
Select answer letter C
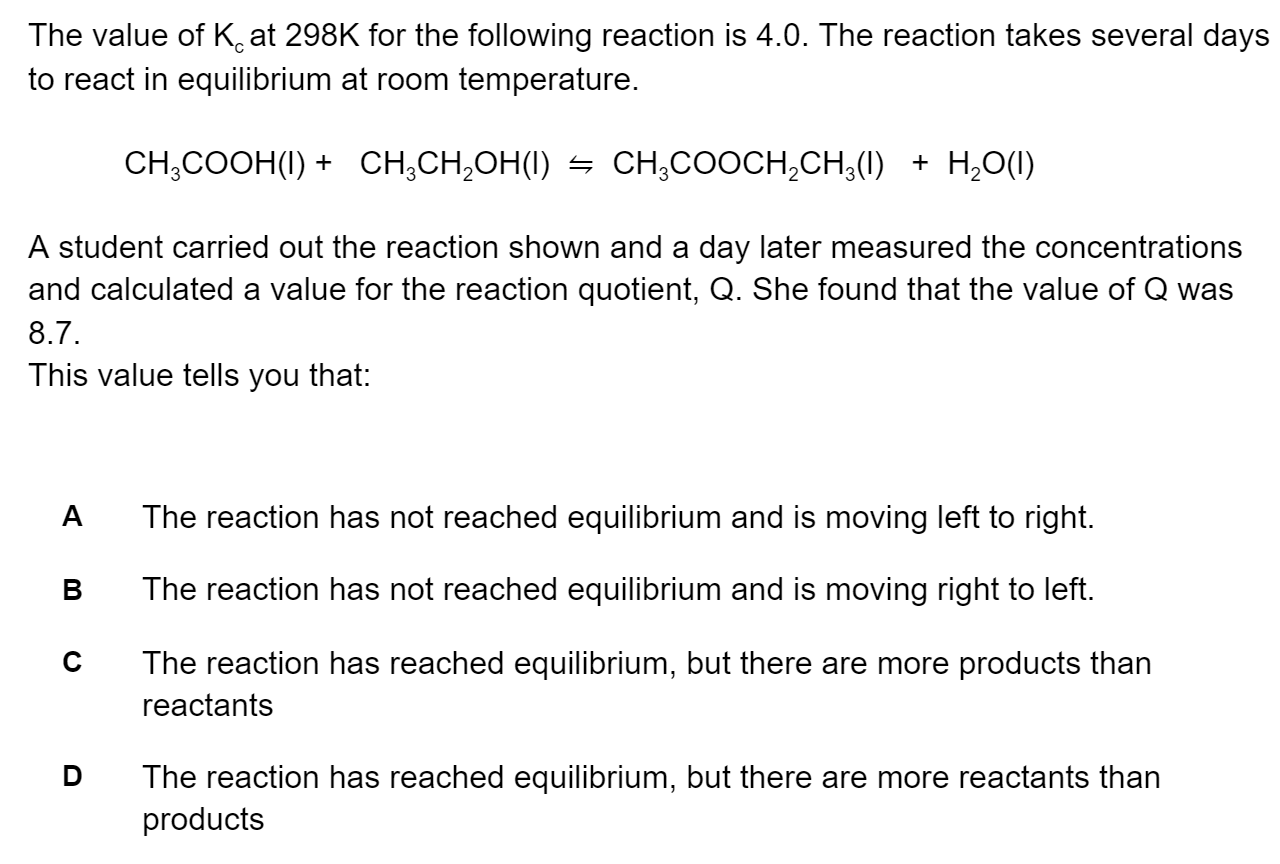72,663
